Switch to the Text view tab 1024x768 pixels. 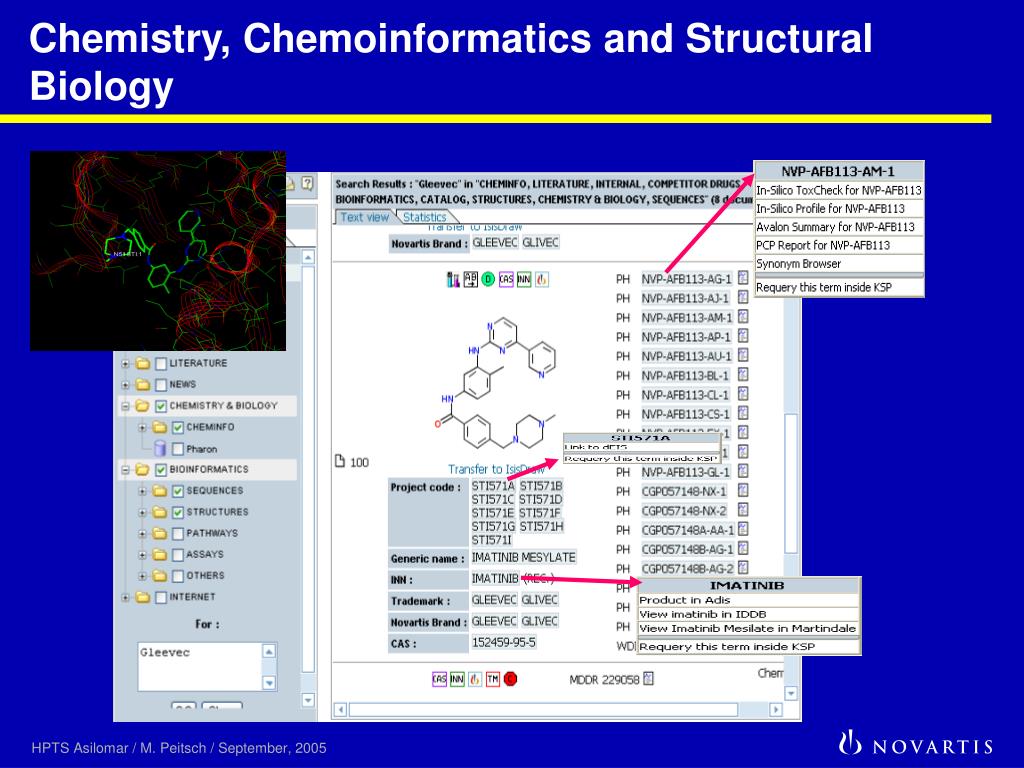click(364, 217)
